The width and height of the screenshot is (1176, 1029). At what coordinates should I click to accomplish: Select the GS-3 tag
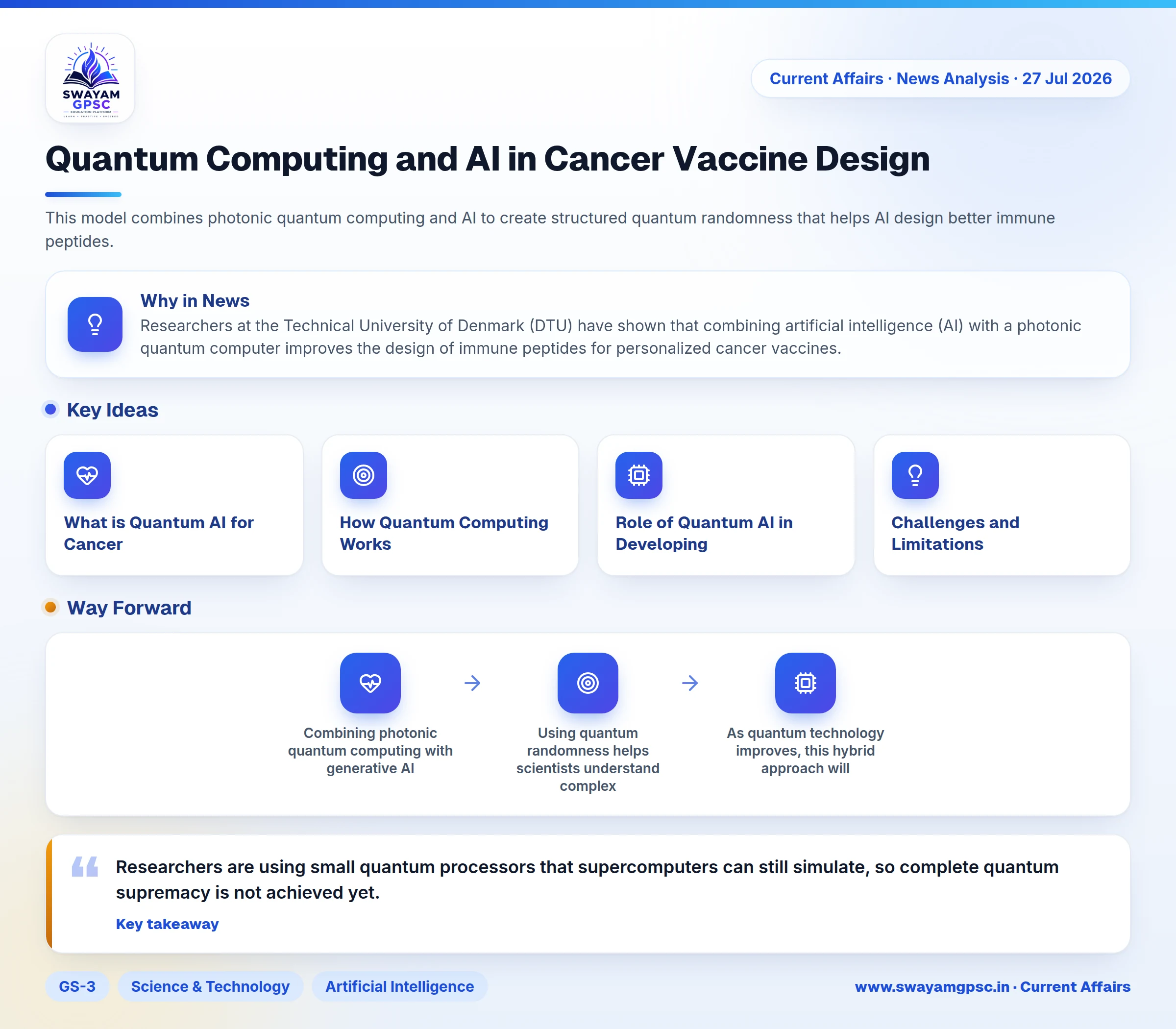point(77,986)
